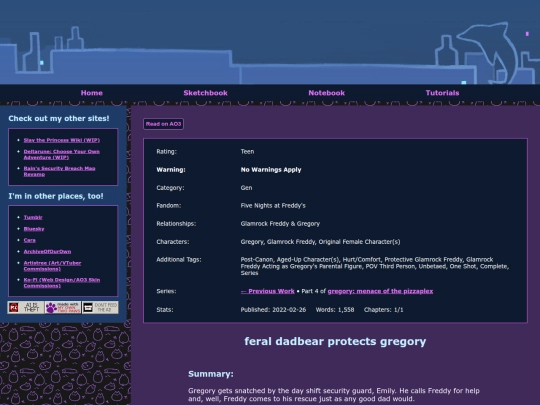
Task: Click the 'Series:' label
Action: (x=166, y=291)
